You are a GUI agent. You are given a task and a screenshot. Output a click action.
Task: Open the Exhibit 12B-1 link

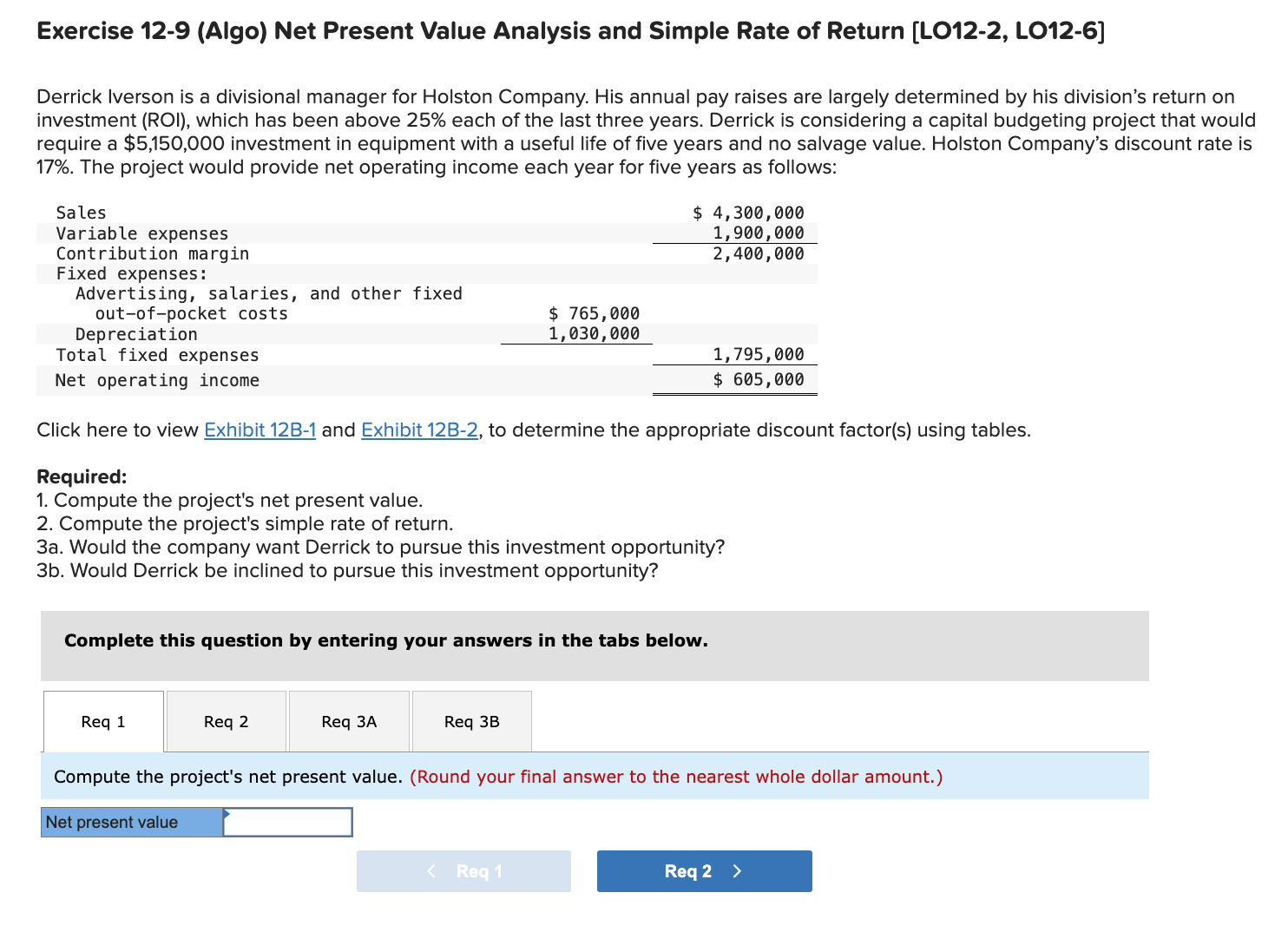click(260, 430)
